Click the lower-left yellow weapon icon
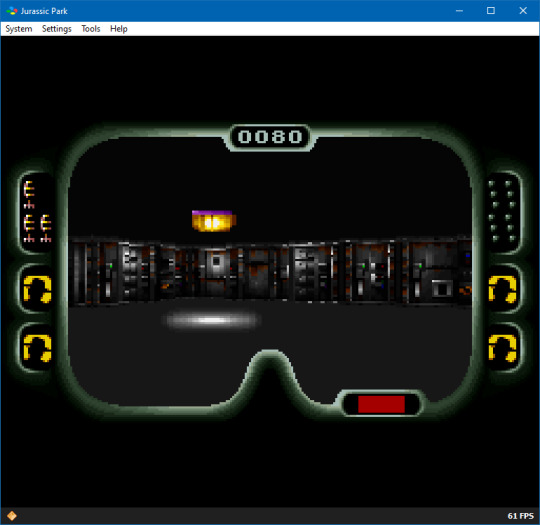Image resolution: width=540 pixels, height=525 pixels. coord(37,348)
